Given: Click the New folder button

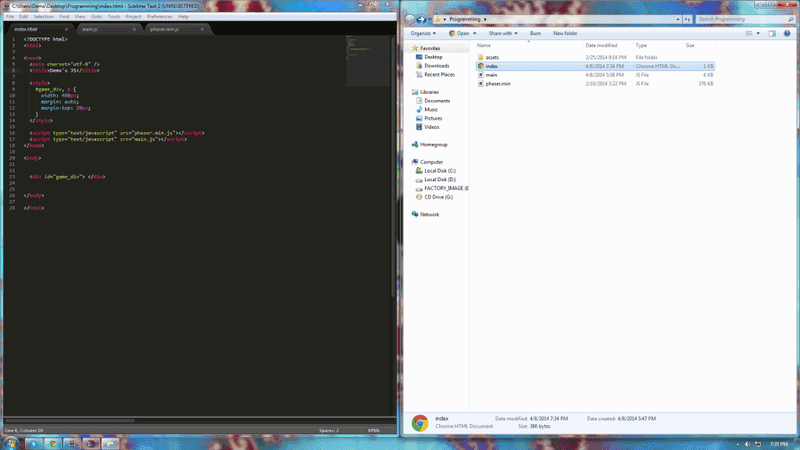Looking at the screenshot, I should 565,33.
